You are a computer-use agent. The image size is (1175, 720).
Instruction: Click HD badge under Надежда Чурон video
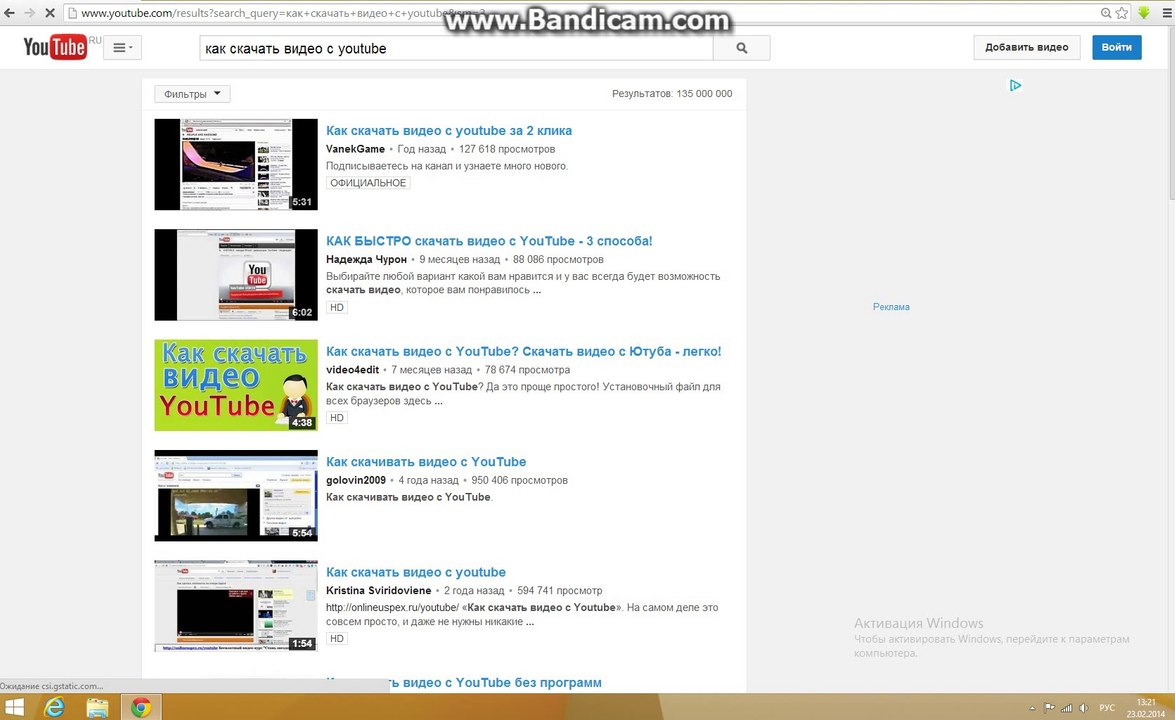point(336,307)
